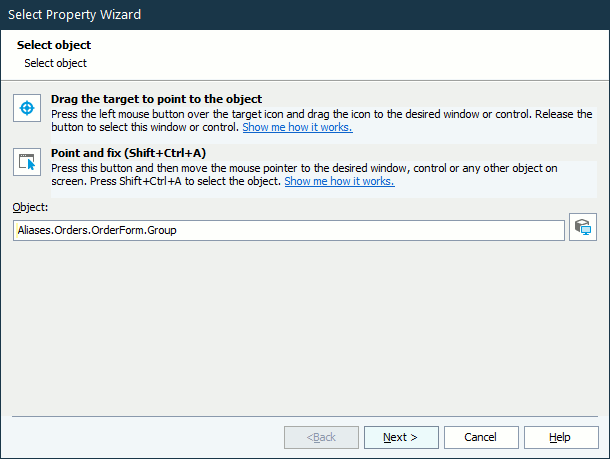
Task: Click the 'Select Property Wizard' title bar
Action: click(300, 14)
